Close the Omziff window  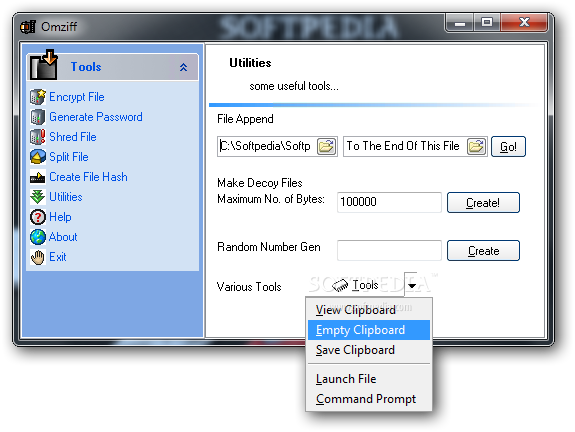524,23
